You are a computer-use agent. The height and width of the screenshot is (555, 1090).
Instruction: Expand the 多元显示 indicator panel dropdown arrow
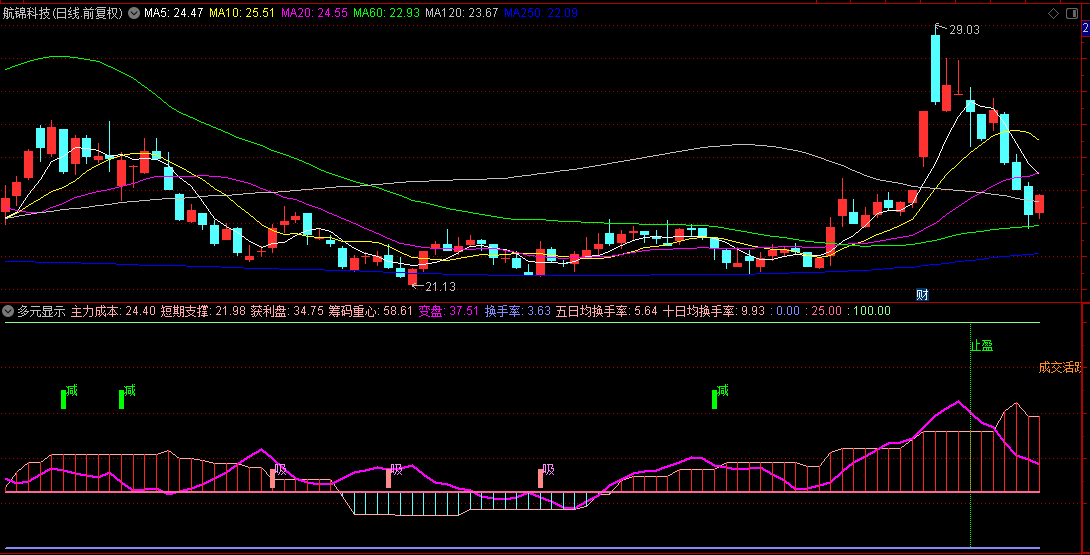coord(8,312)
